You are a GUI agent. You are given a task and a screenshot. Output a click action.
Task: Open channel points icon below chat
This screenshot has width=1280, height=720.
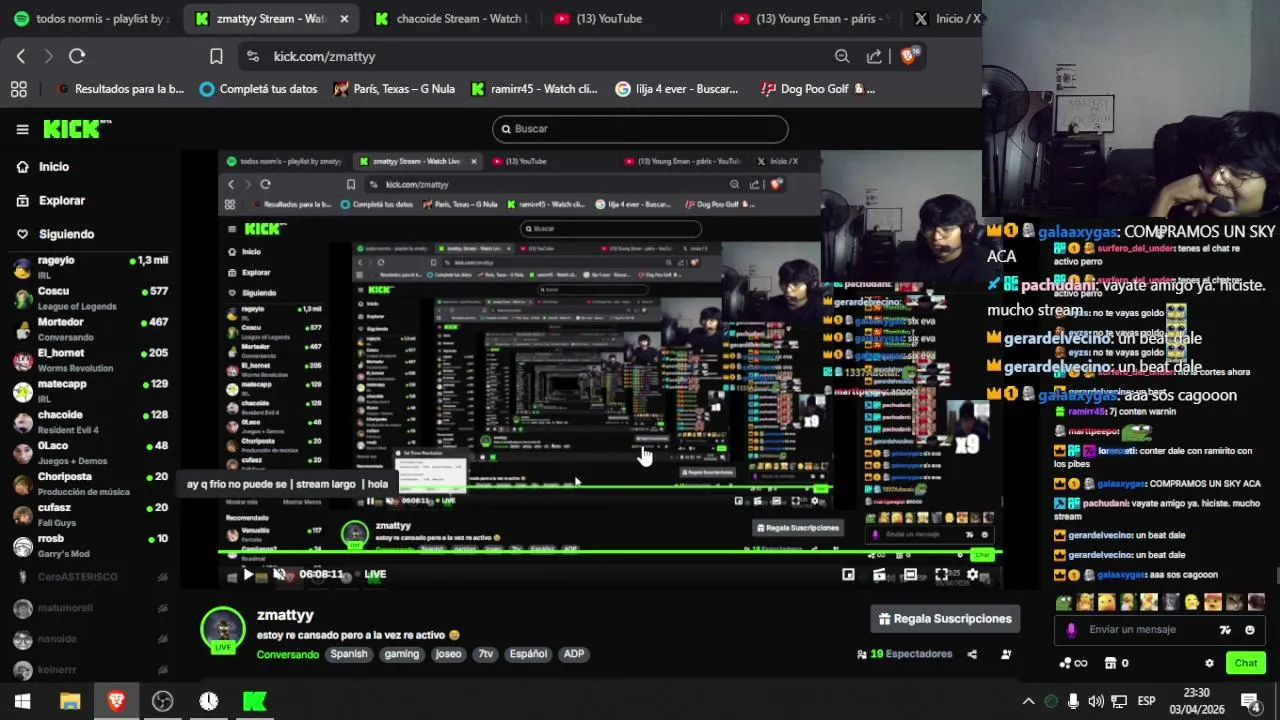(x=1073, y=663)
